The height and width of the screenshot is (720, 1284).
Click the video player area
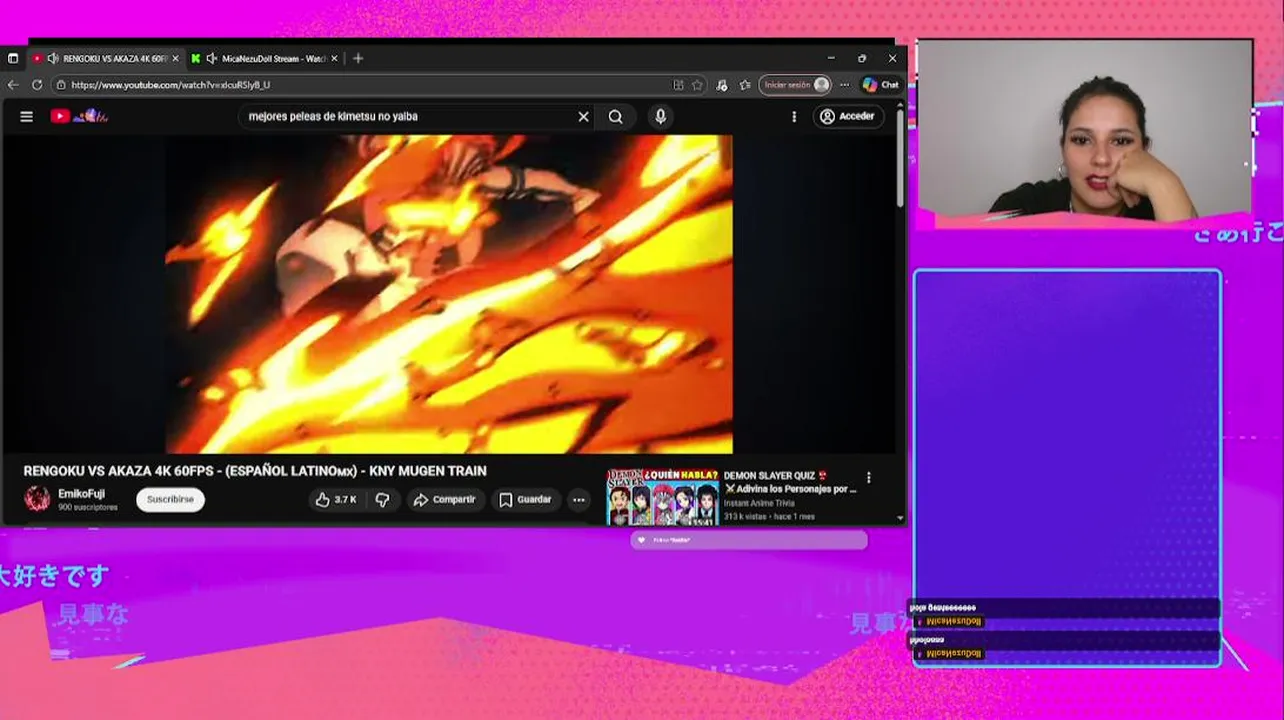click(x=449, y=294)
